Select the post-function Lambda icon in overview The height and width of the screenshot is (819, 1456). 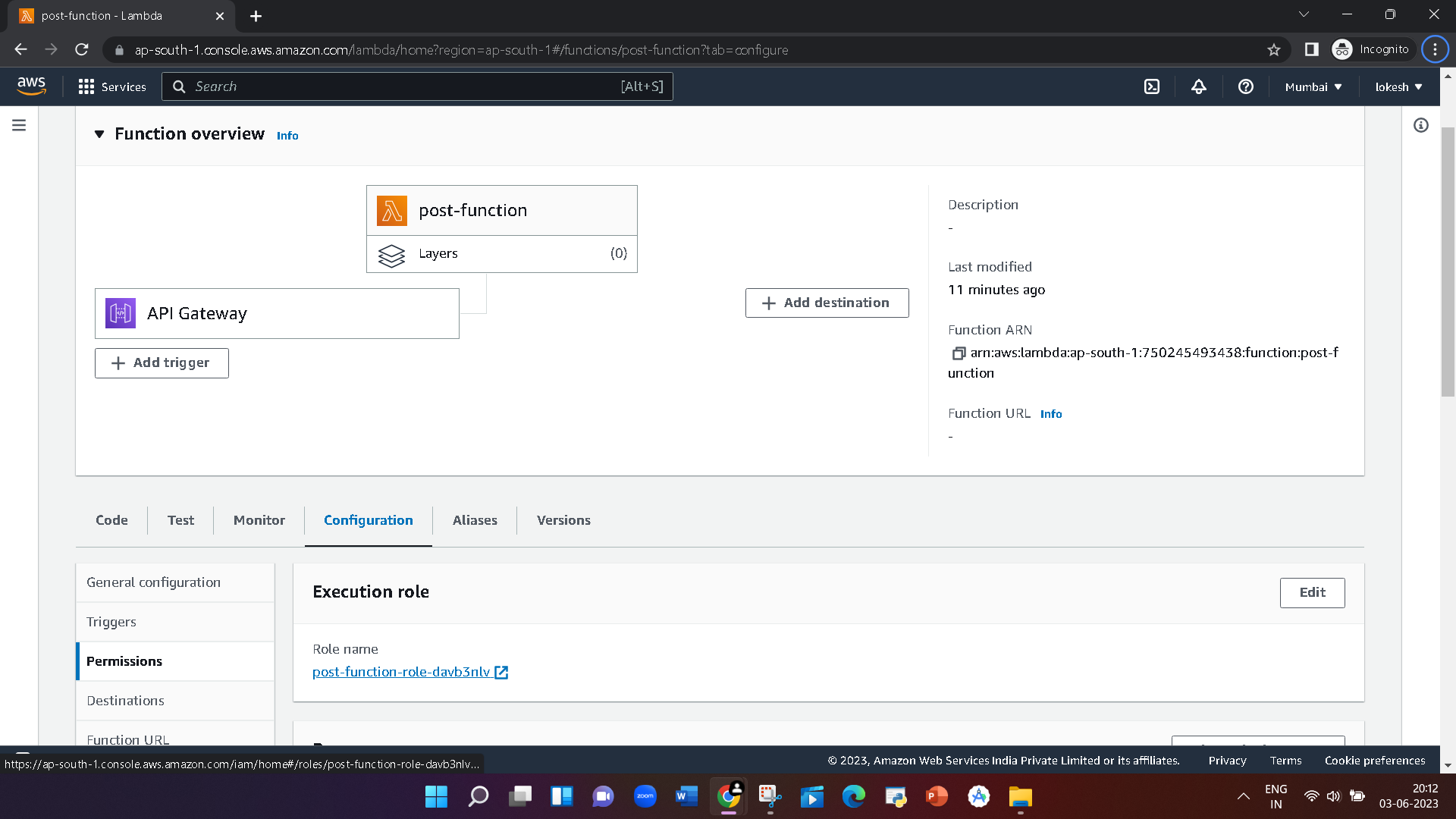[x=391, y=210]
